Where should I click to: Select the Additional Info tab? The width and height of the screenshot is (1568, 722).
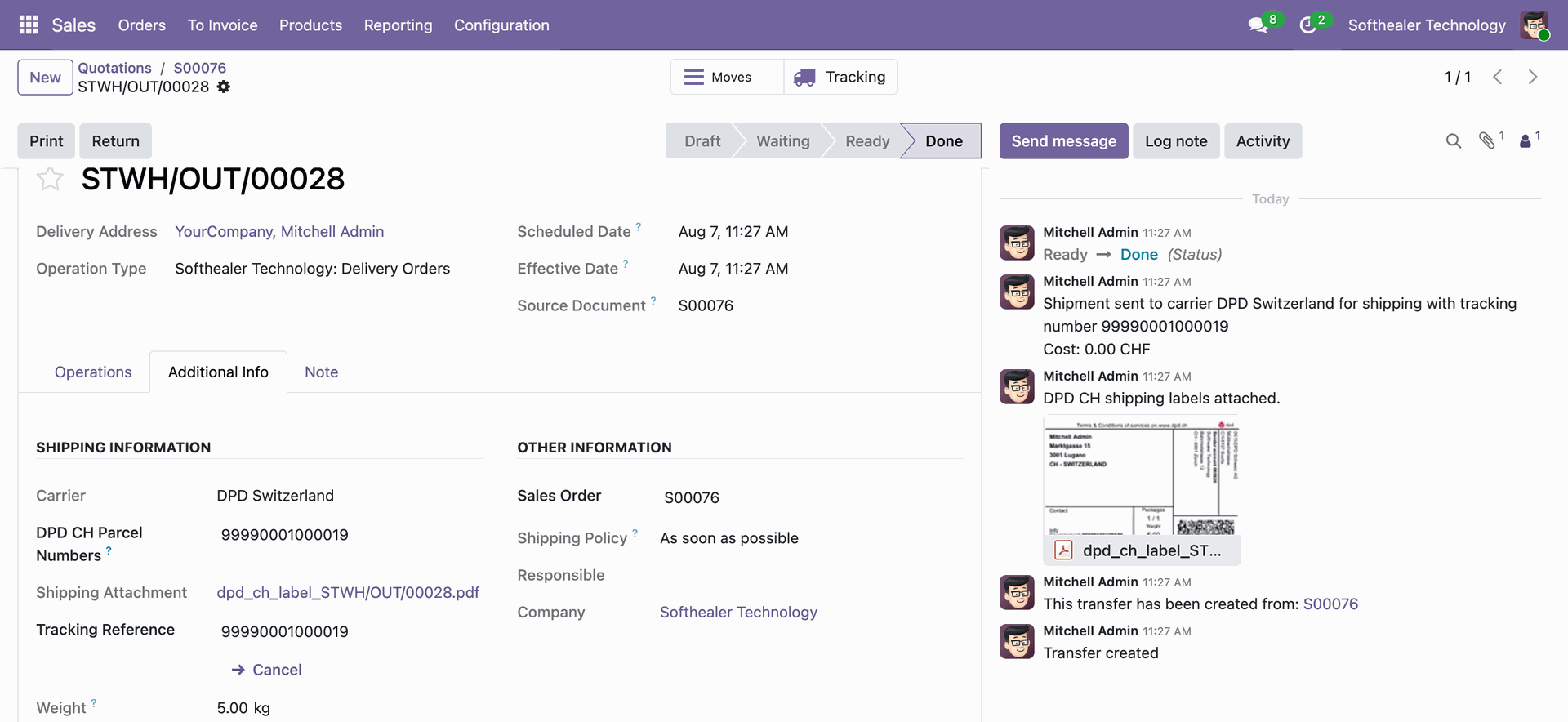(x=218, y=372)
